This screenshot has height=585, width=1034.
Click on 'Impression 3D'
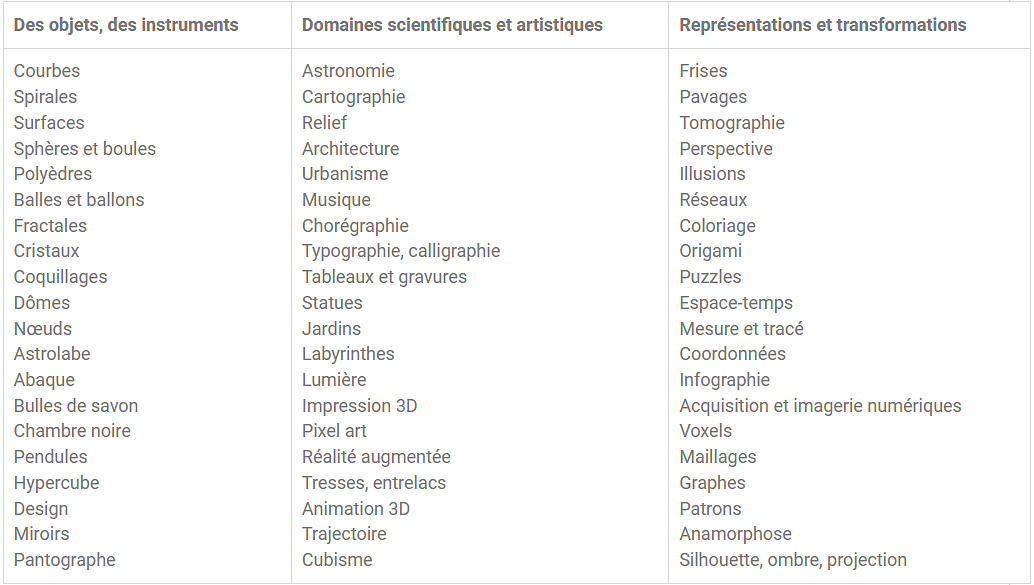360,406
